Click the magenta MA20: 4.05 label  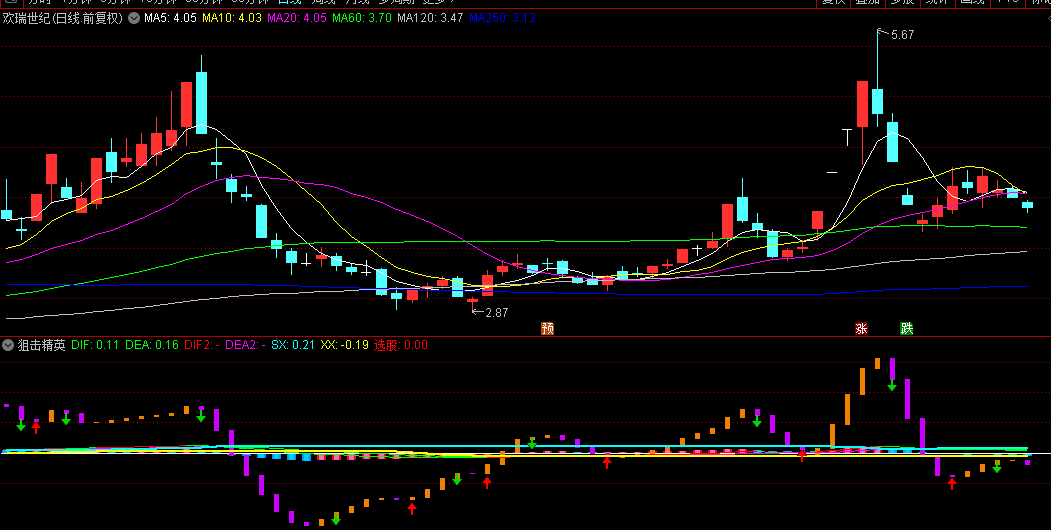(x=297, y=18)
